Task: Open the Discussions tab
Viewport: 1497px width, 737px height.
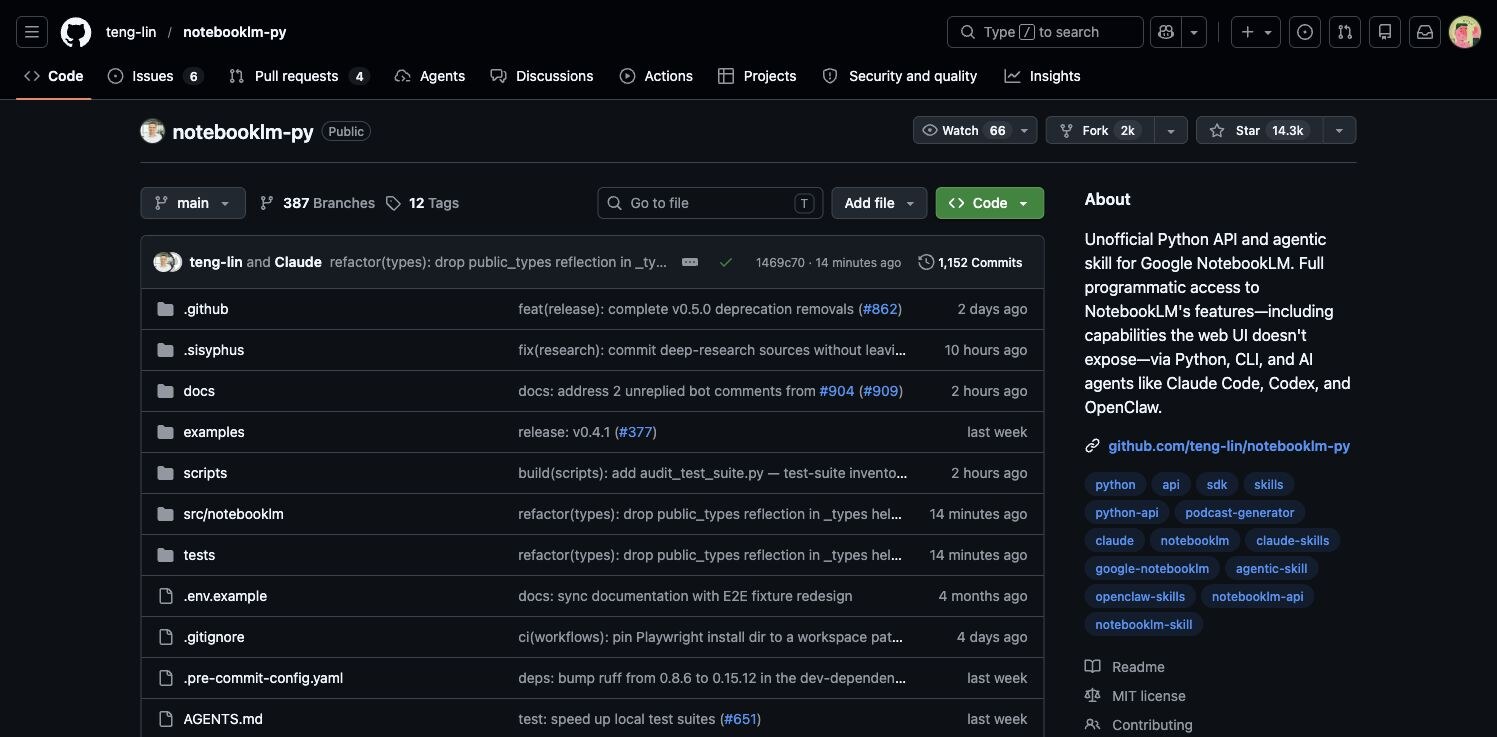Action: pos(542,76)
